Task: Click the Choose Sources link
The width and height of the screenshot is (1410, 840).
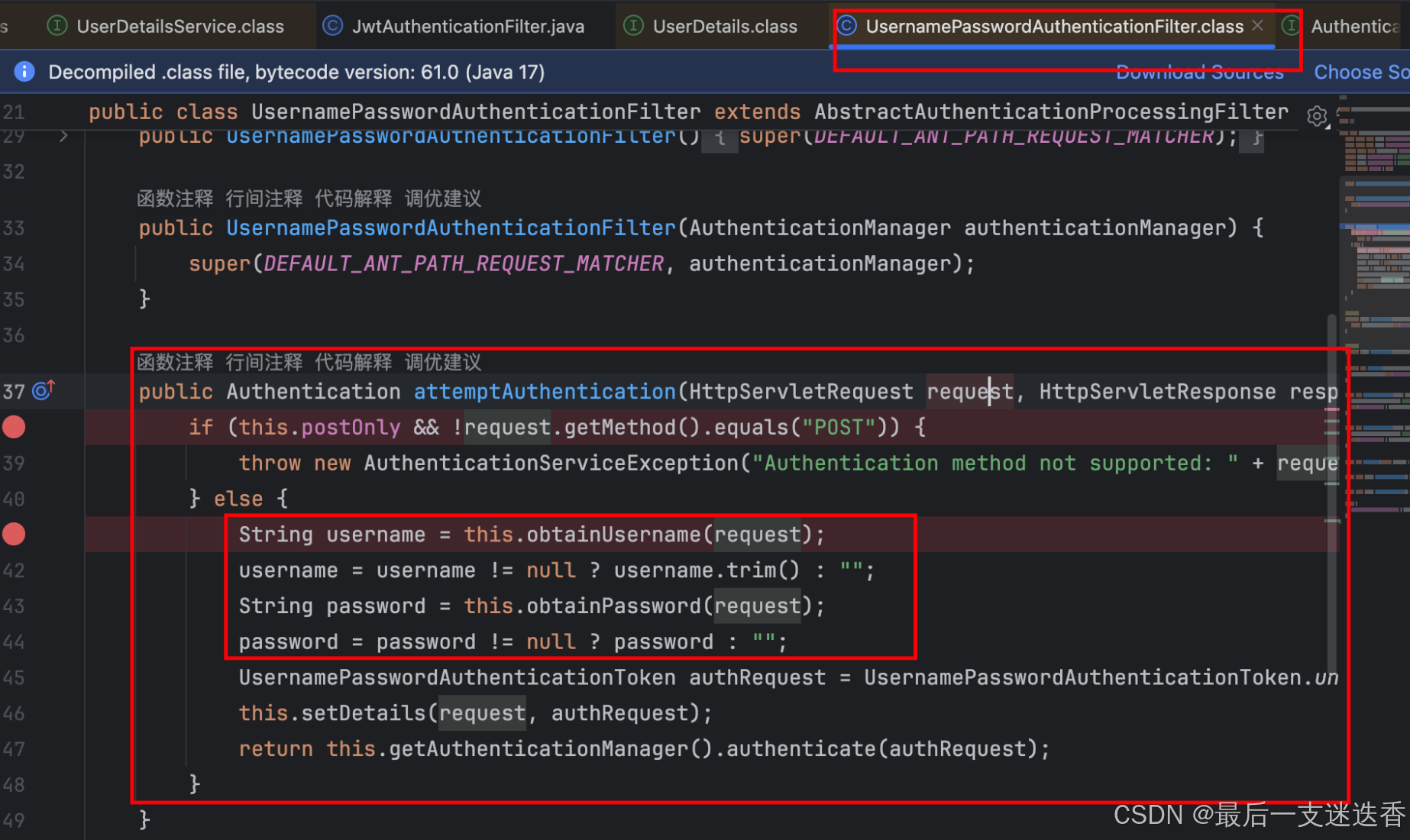Action: coord(1361,72)
